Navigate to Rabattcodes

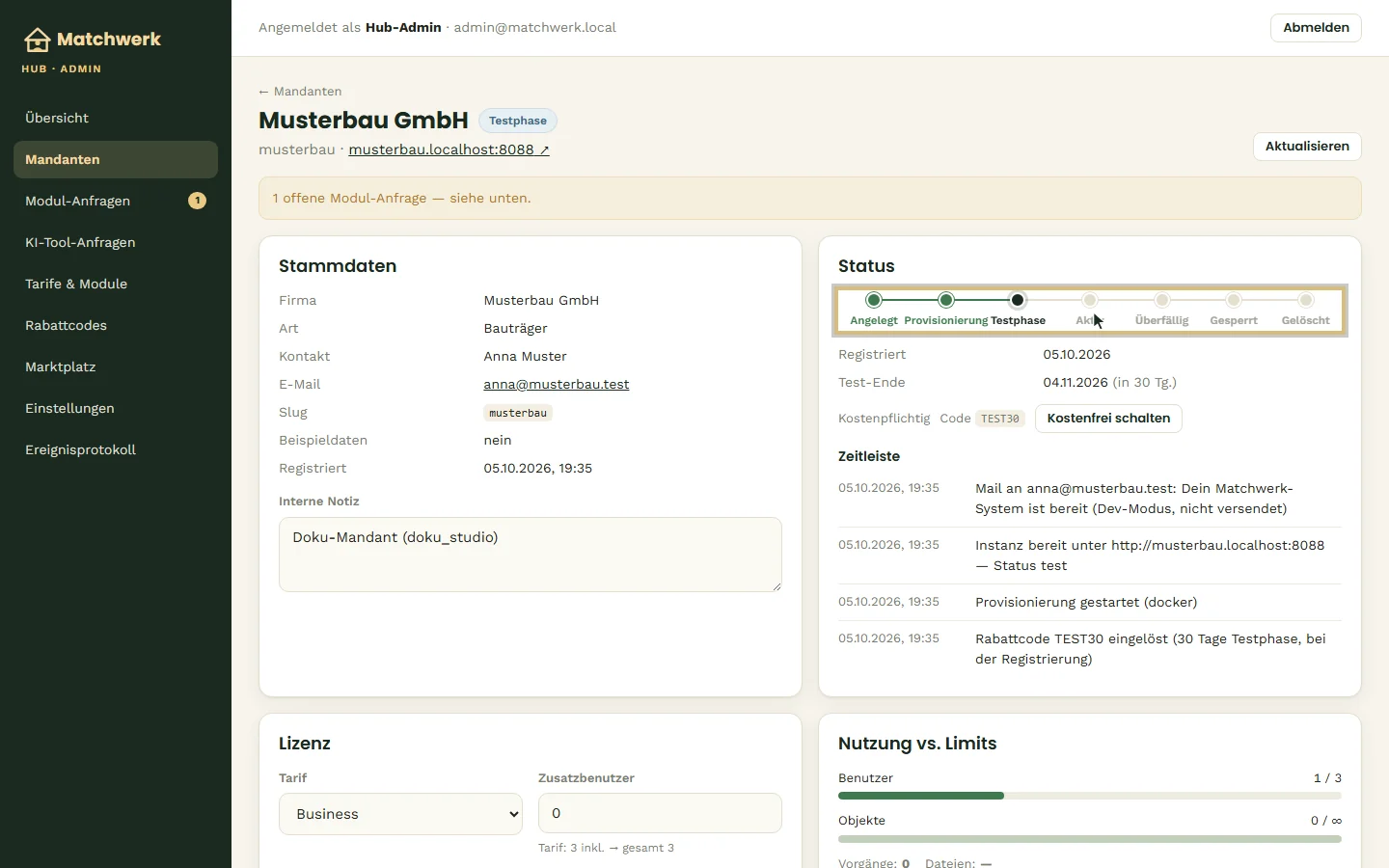coord(116,325)
